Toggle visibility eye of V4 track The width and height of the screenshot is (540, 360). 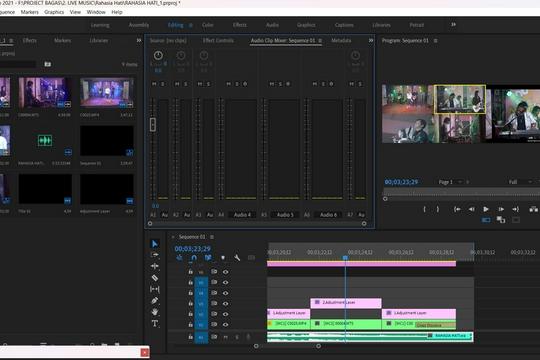226,293
